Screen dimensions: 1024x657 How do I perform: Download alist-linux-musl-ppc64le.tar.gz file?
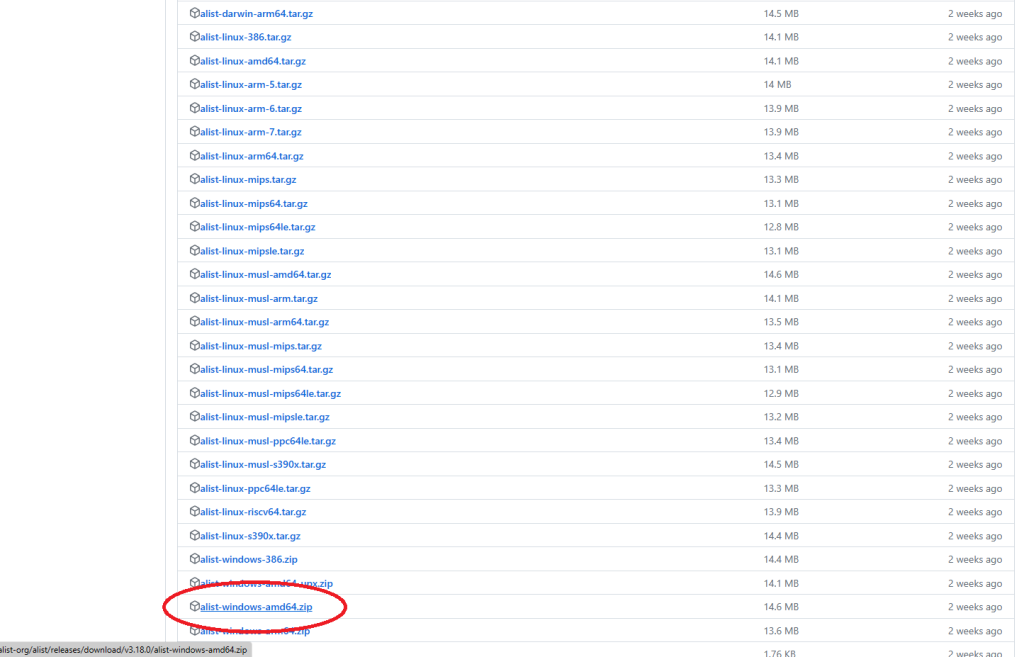click(x=267, y=441)
